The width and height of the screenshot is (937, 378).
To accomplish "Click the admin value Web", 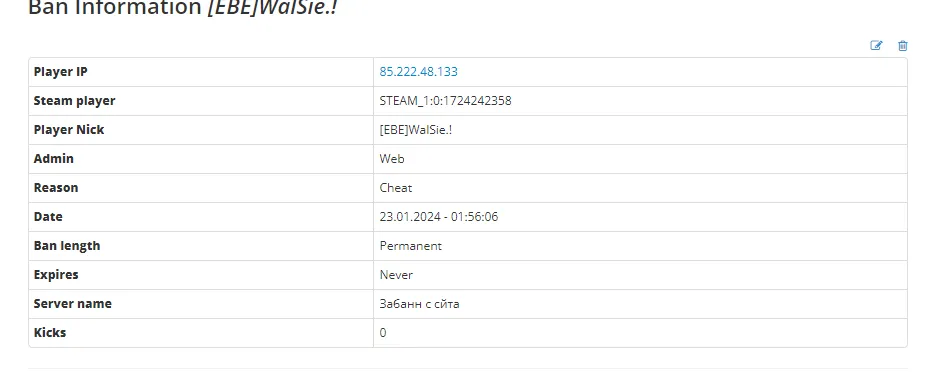I will [392, 159].
